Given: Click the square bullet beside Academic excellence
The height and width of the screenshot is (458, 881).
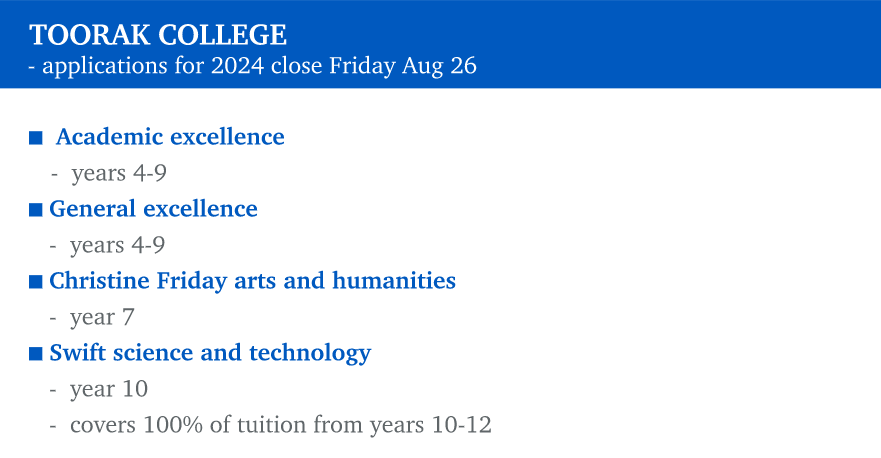Looking at the screenshot, I should point(36,138).
